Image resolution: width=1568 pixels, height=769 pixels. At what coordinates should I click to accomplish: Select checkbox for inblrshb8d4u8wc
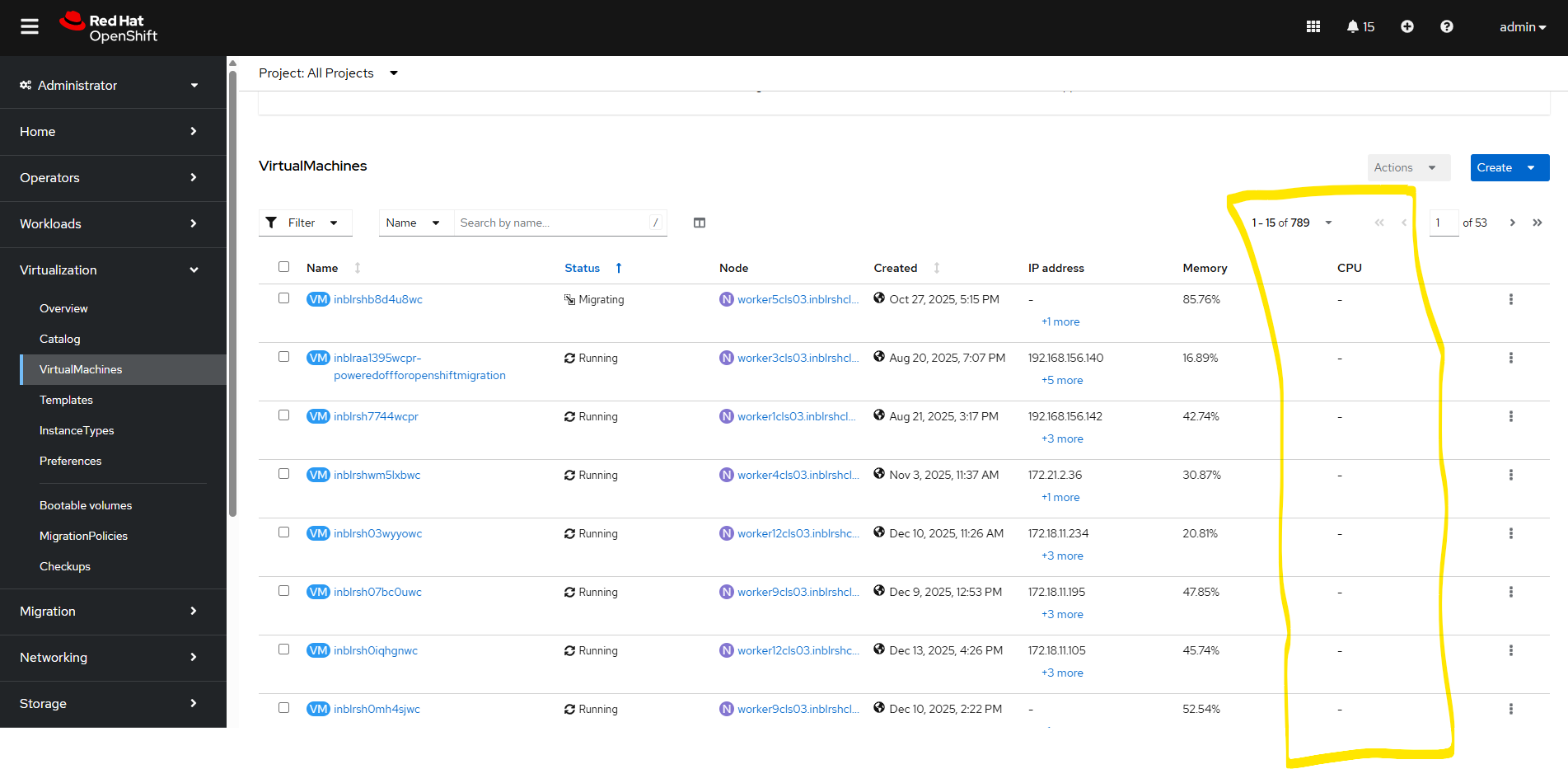(284, 298)
